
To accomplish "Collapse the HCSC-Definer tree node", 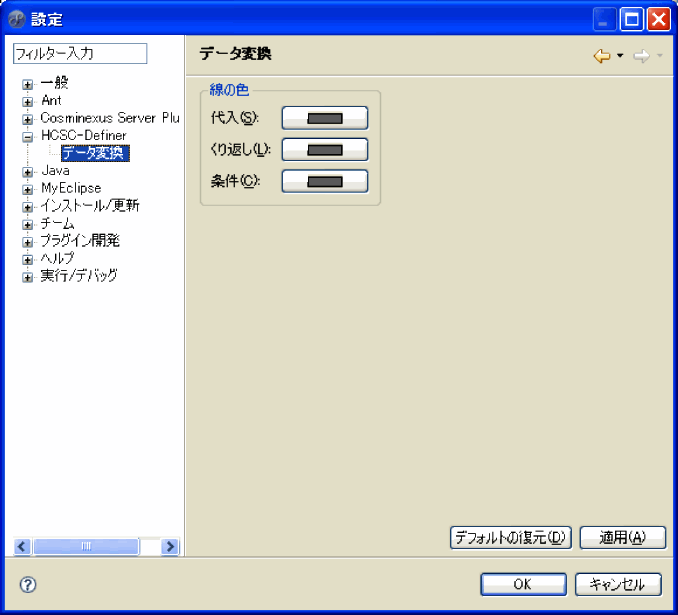I will point(28,137).
